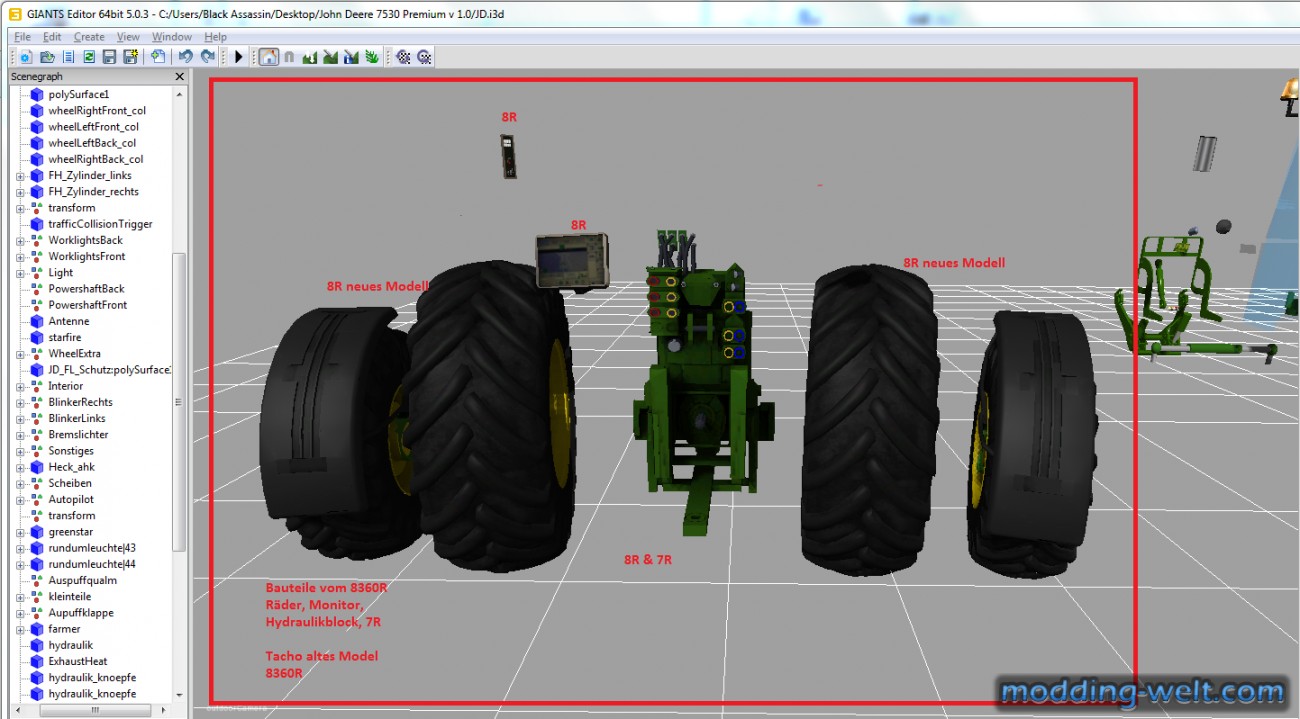Select the Heck_ahk node
Image resolution: width=1300 pixels, height=719 pixels.
(72, 467)
